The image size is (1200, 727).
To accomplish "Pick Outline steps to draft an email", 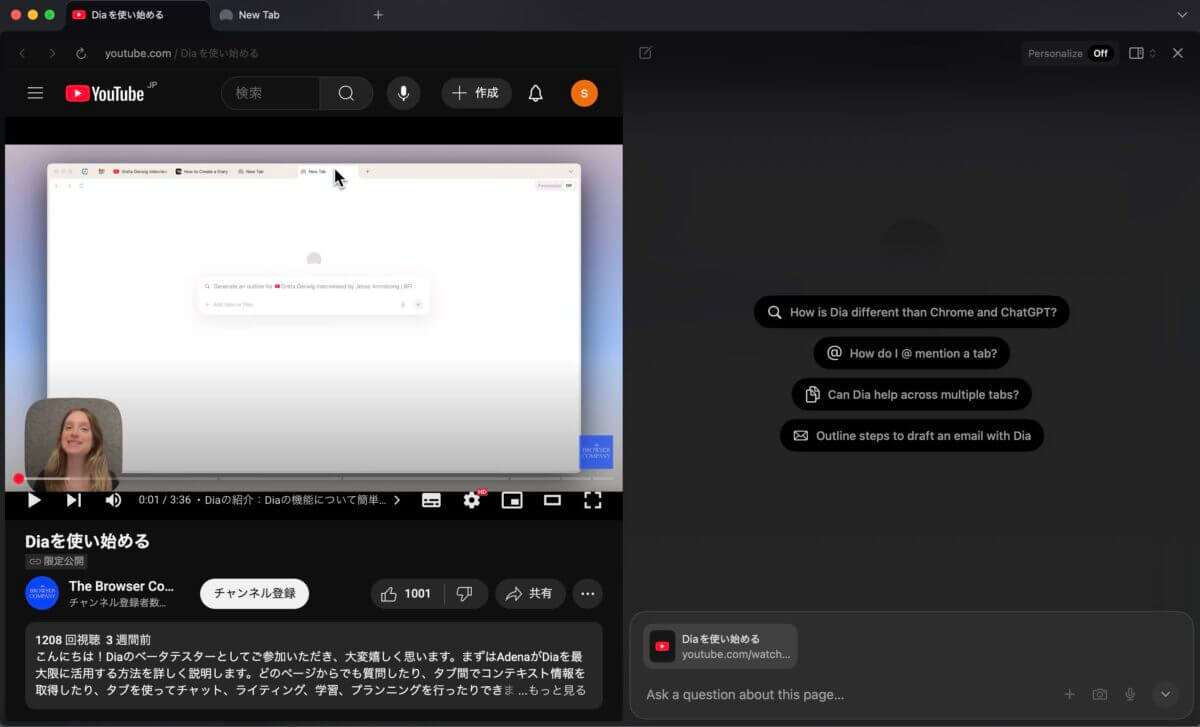I will point(912,435).
